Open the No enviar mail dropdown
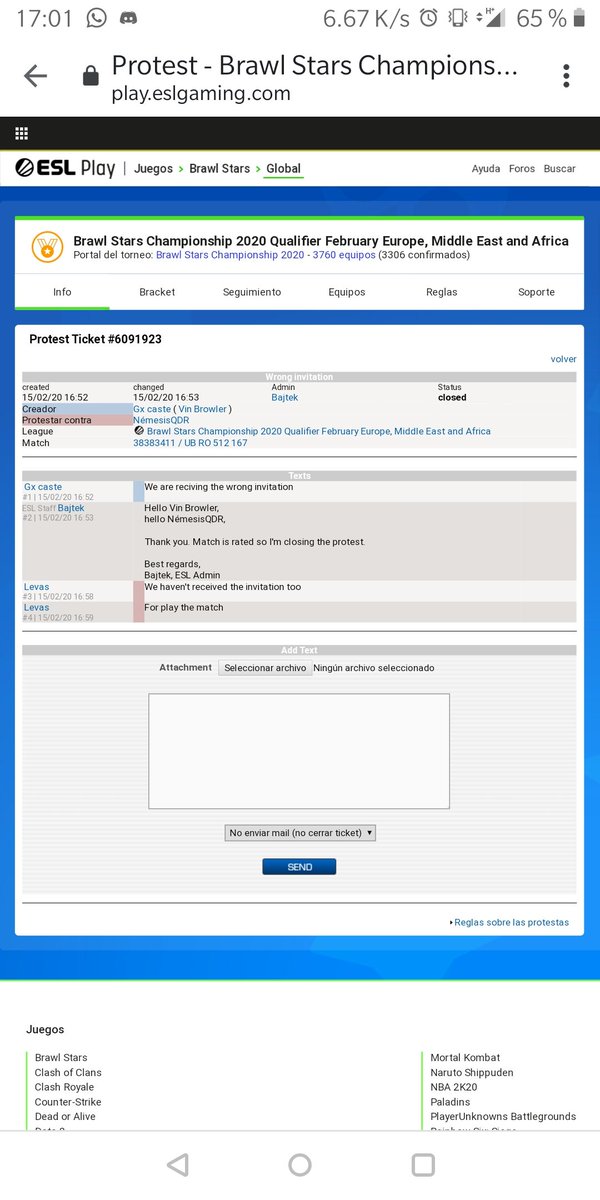This screenshot has width=600, height=1200. 300,833
